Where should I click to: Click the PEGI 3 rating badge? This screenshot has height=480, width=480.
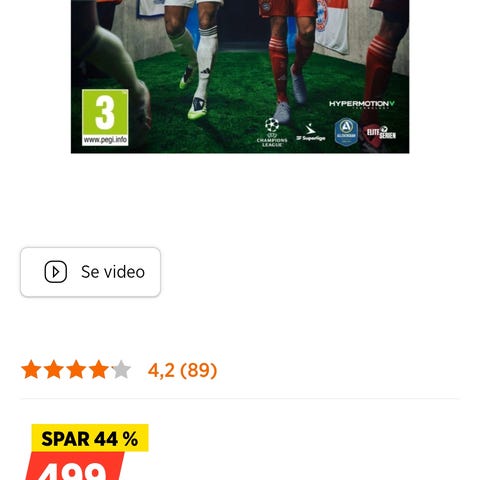click(x=105, y=117)
